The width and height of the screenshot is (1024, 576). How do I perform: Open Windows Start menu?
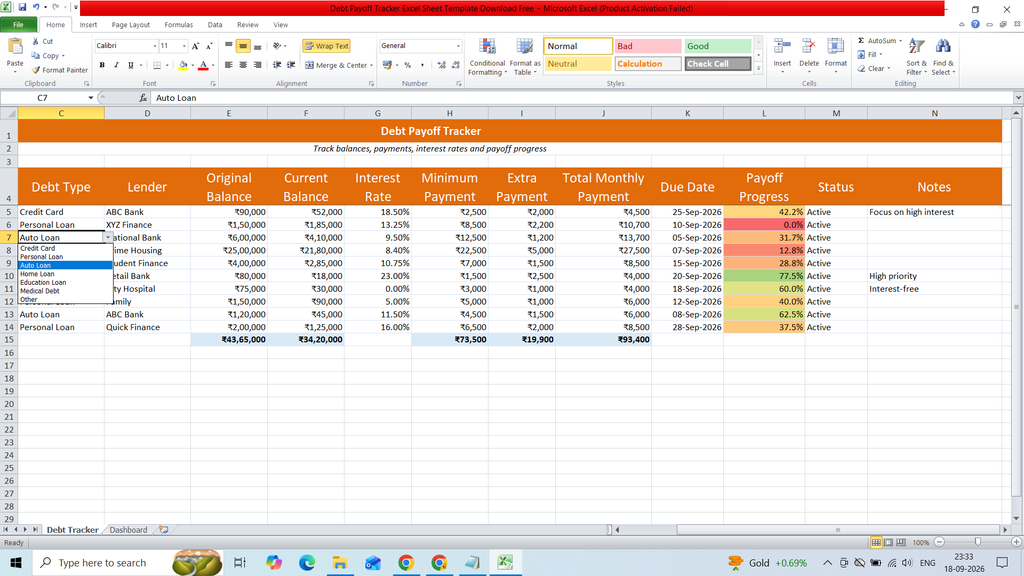(x=16, y=562)
